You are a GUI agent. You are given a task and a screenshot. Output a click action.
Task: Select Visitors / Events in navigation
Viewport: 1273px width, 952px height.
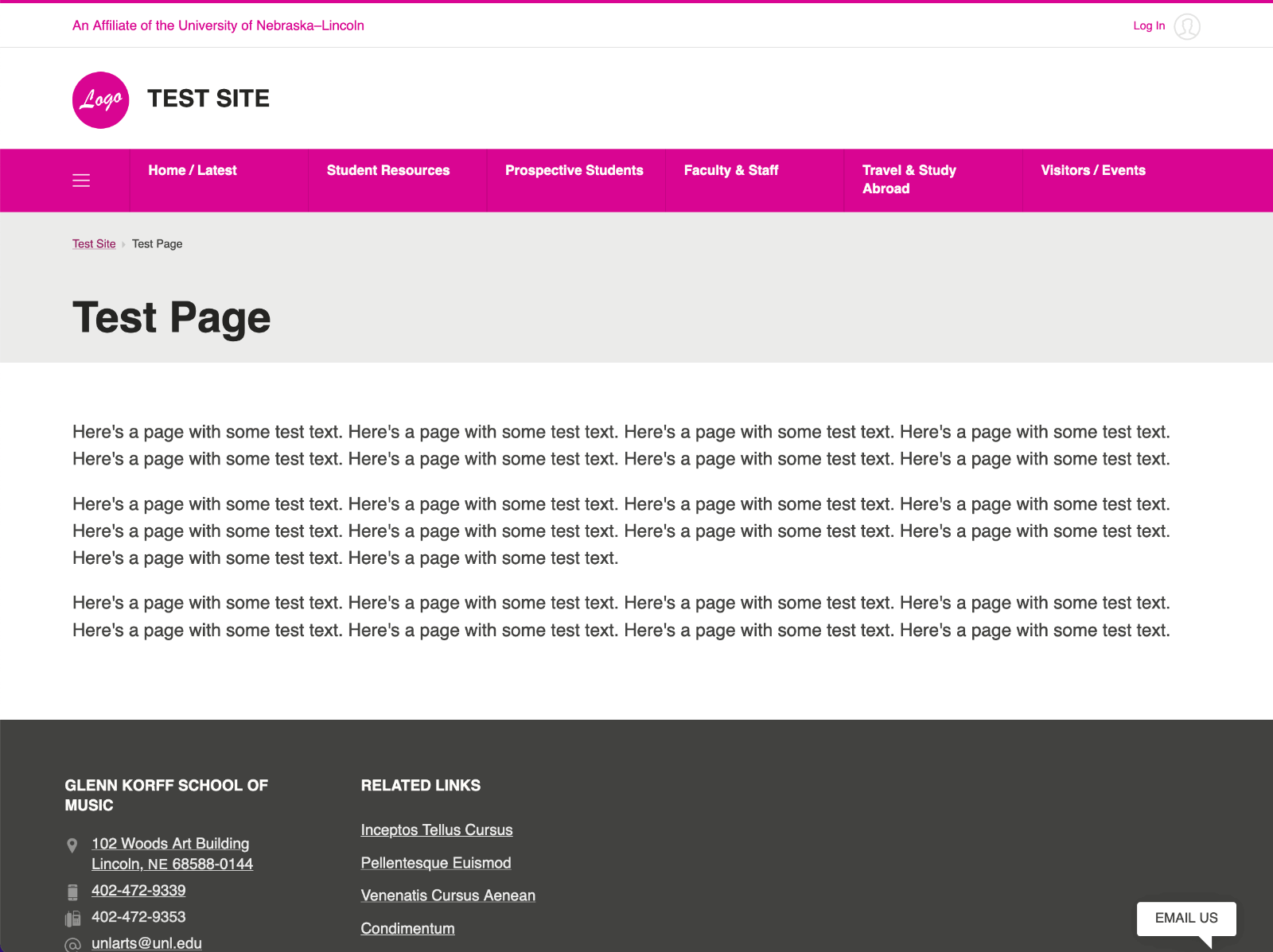(x=1092, y=170)
